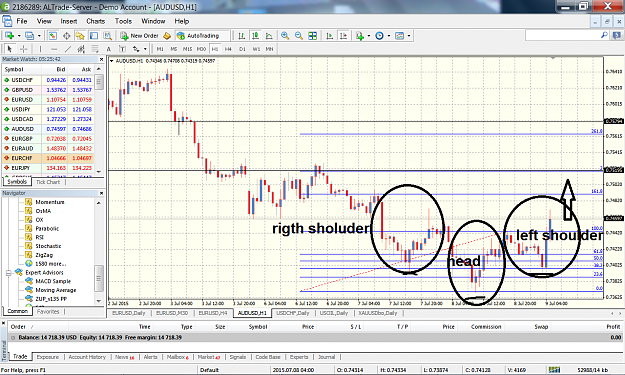Select the Stochastic indicator in Navigator
Screen dimensions: 625x375
coord(48,246)
